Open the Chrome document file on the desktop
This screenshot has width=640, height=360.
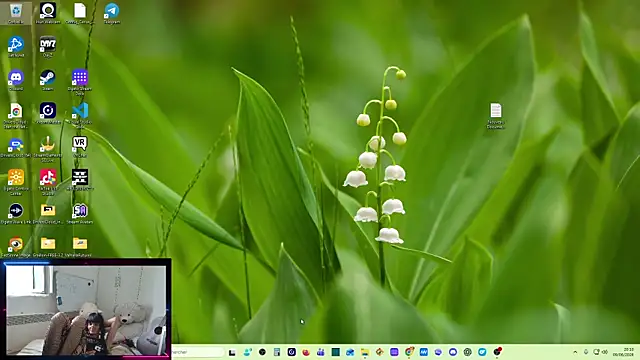point(16,116)
